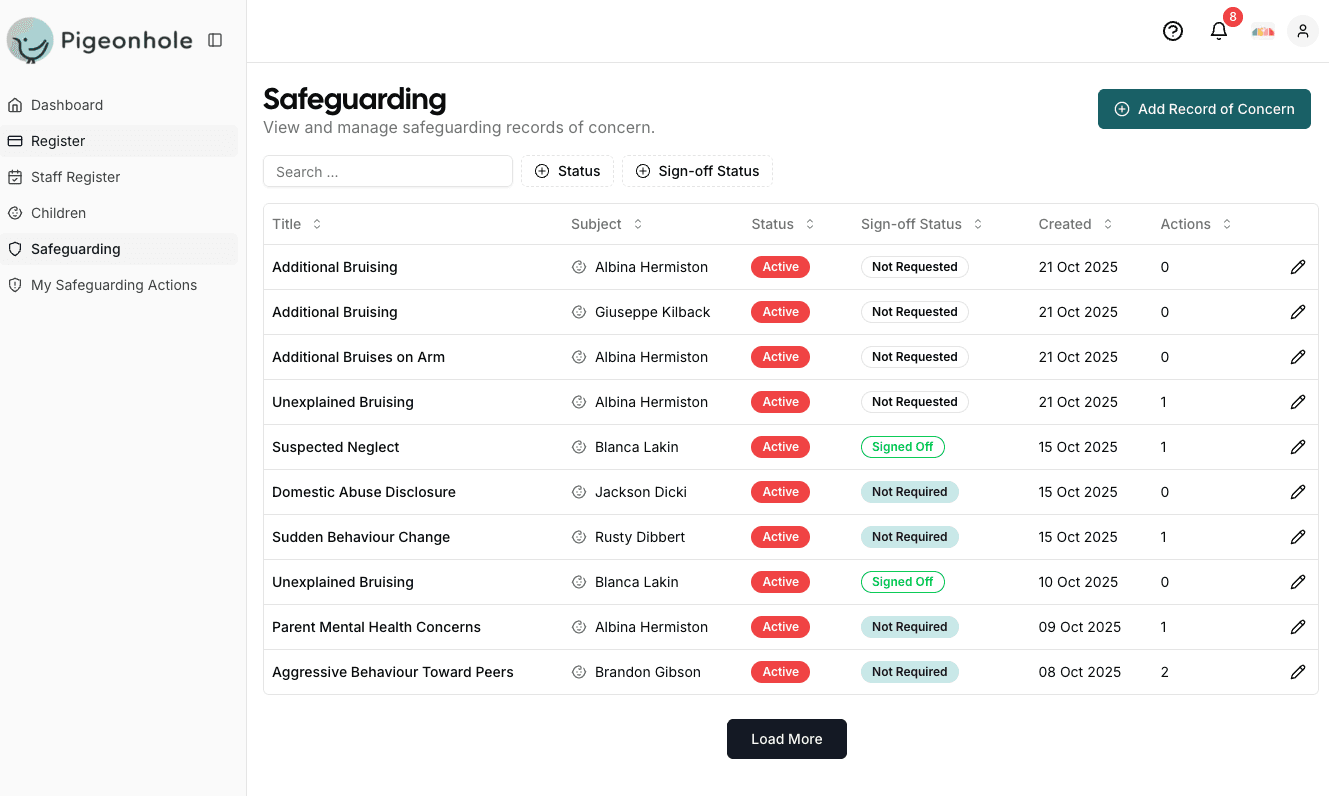The width and height of the screenshot is (1329, 796).
Task: Click the Signed Off badge for Blanca Lakin
Action: click(903, 447)
